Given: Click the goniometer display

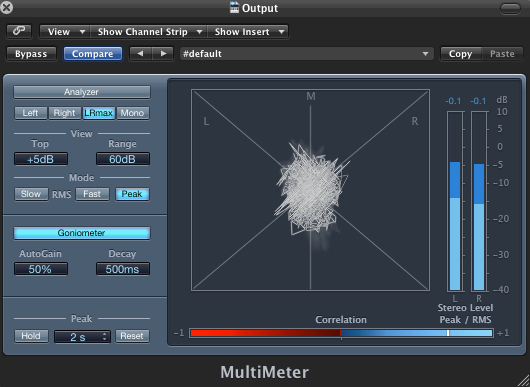Looking at the screenshot, I should (310, 190).
